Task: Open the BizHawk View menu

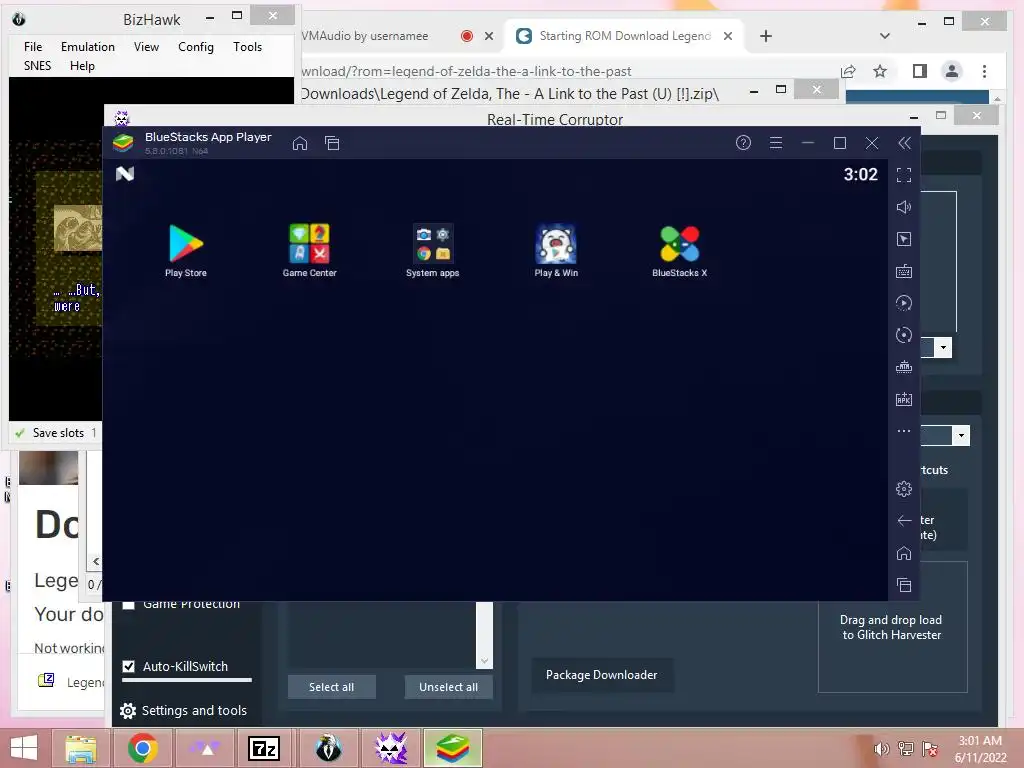Action: (146, 47)
